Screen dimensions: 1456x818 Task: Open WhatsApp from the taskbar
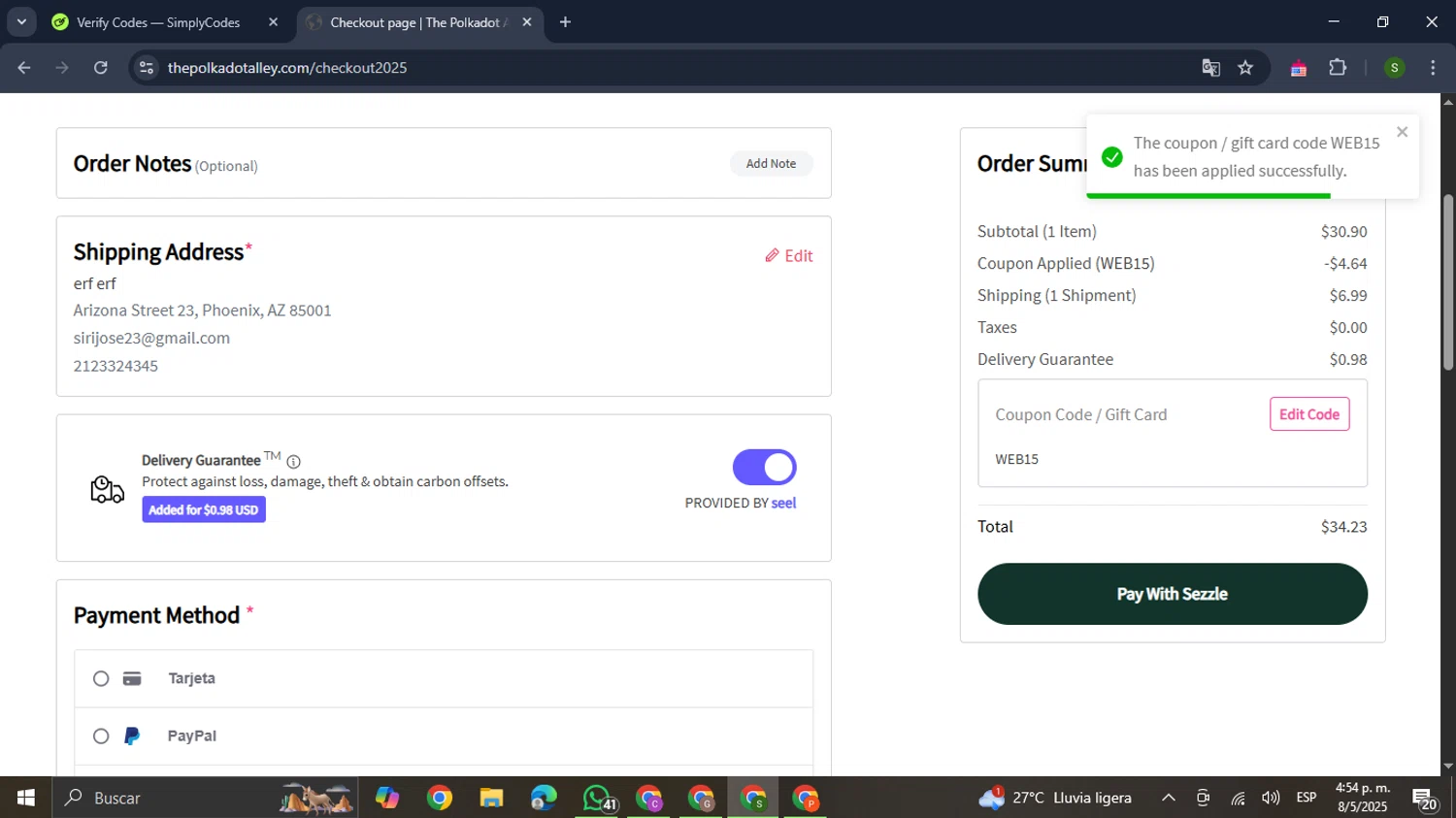tap(597, 798)
